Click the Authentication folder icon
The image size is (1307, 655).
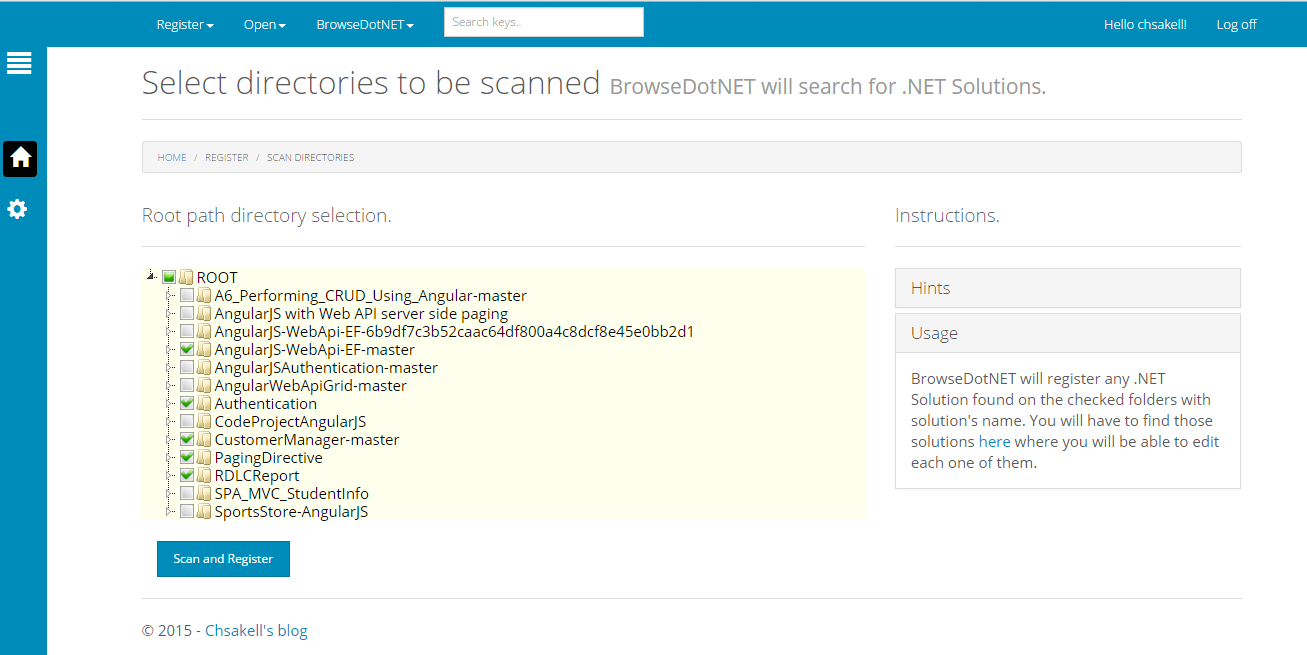(204, 404)
